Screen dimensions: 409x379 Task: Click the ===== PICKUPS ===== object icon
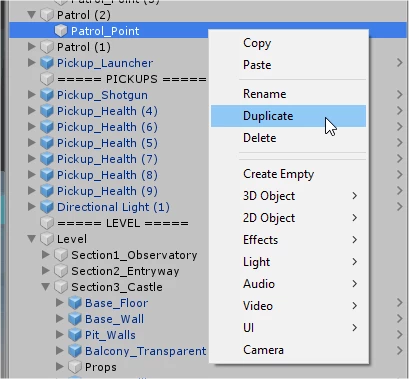point(47,79)
